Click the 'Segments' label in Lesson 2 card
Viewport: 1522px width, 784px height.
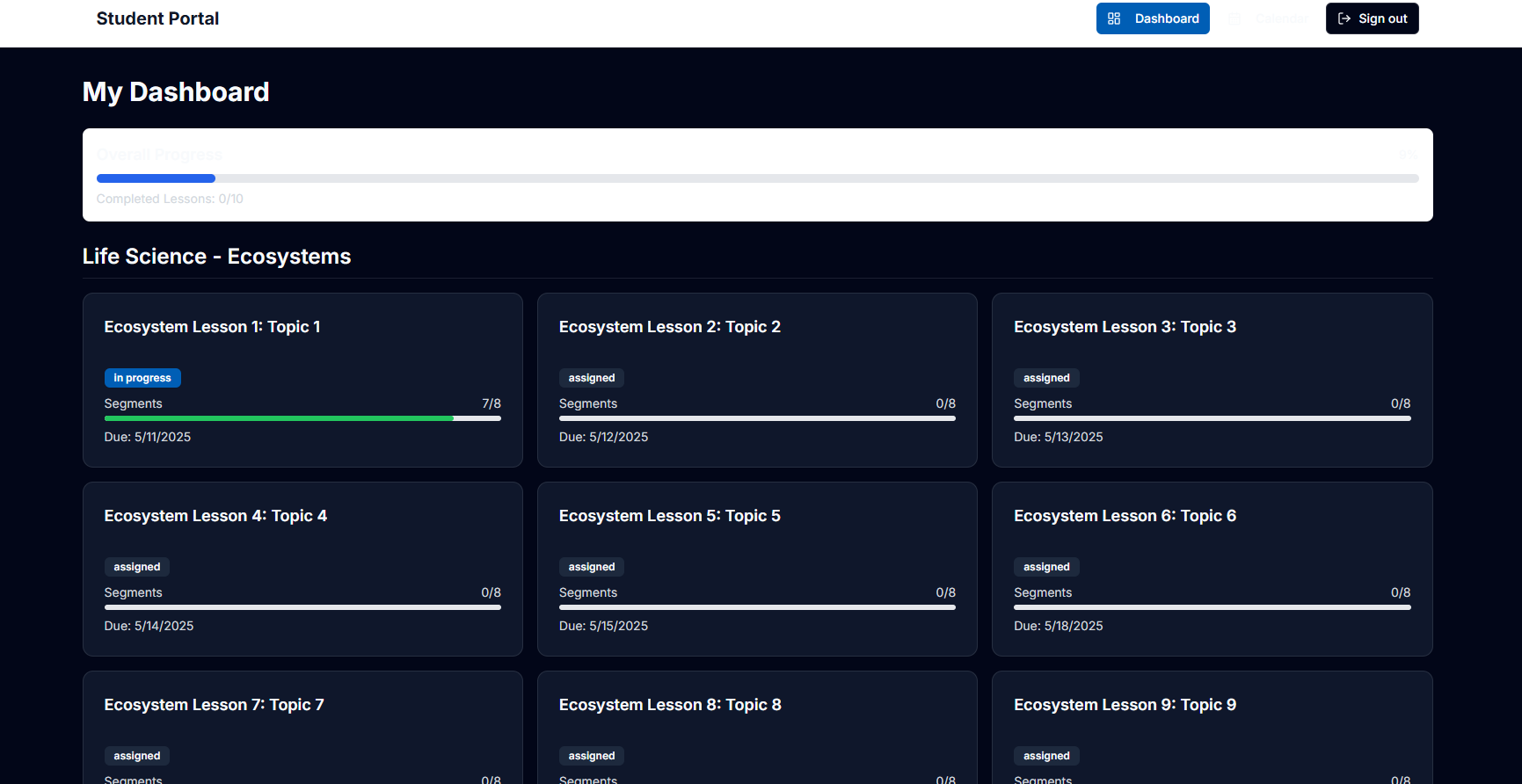(588, 403)
